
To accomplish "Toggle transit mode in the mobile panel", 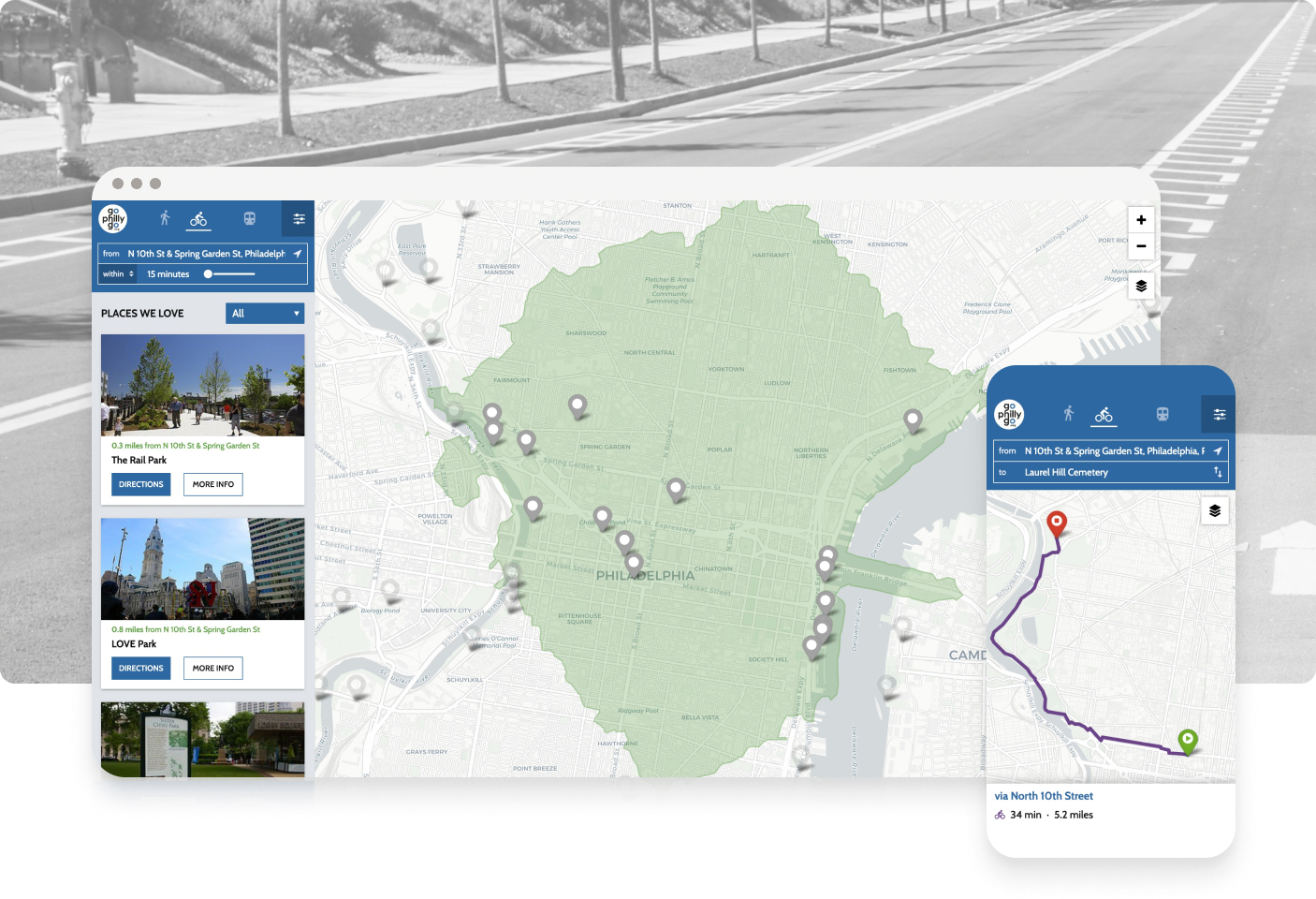I will coord(1162,414).
